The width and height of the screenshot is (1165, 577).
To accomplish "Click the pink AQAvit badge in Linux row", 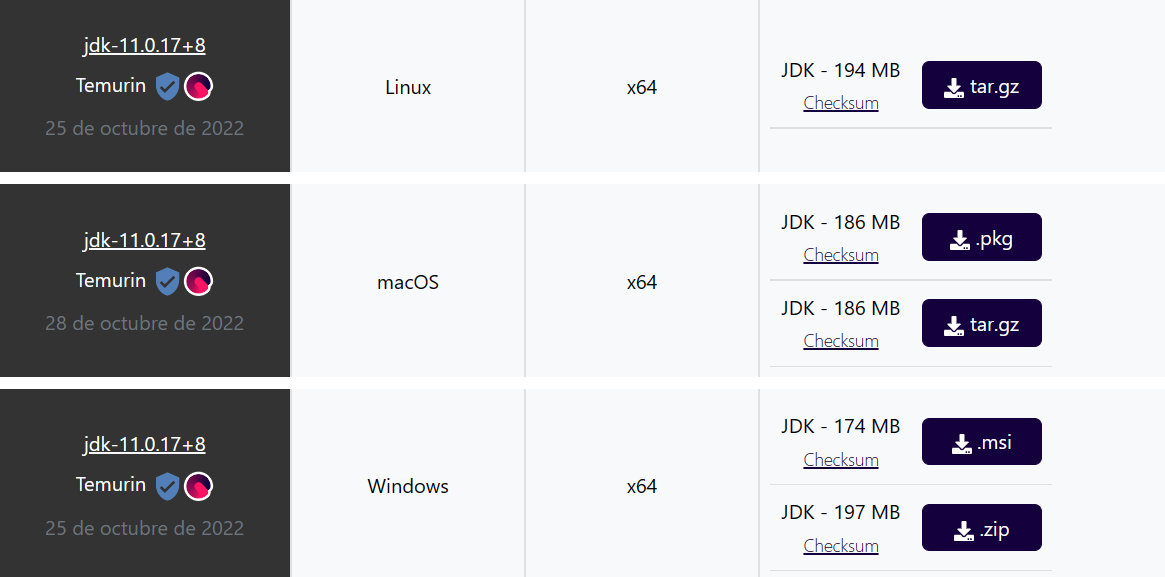I will point(198,87).
